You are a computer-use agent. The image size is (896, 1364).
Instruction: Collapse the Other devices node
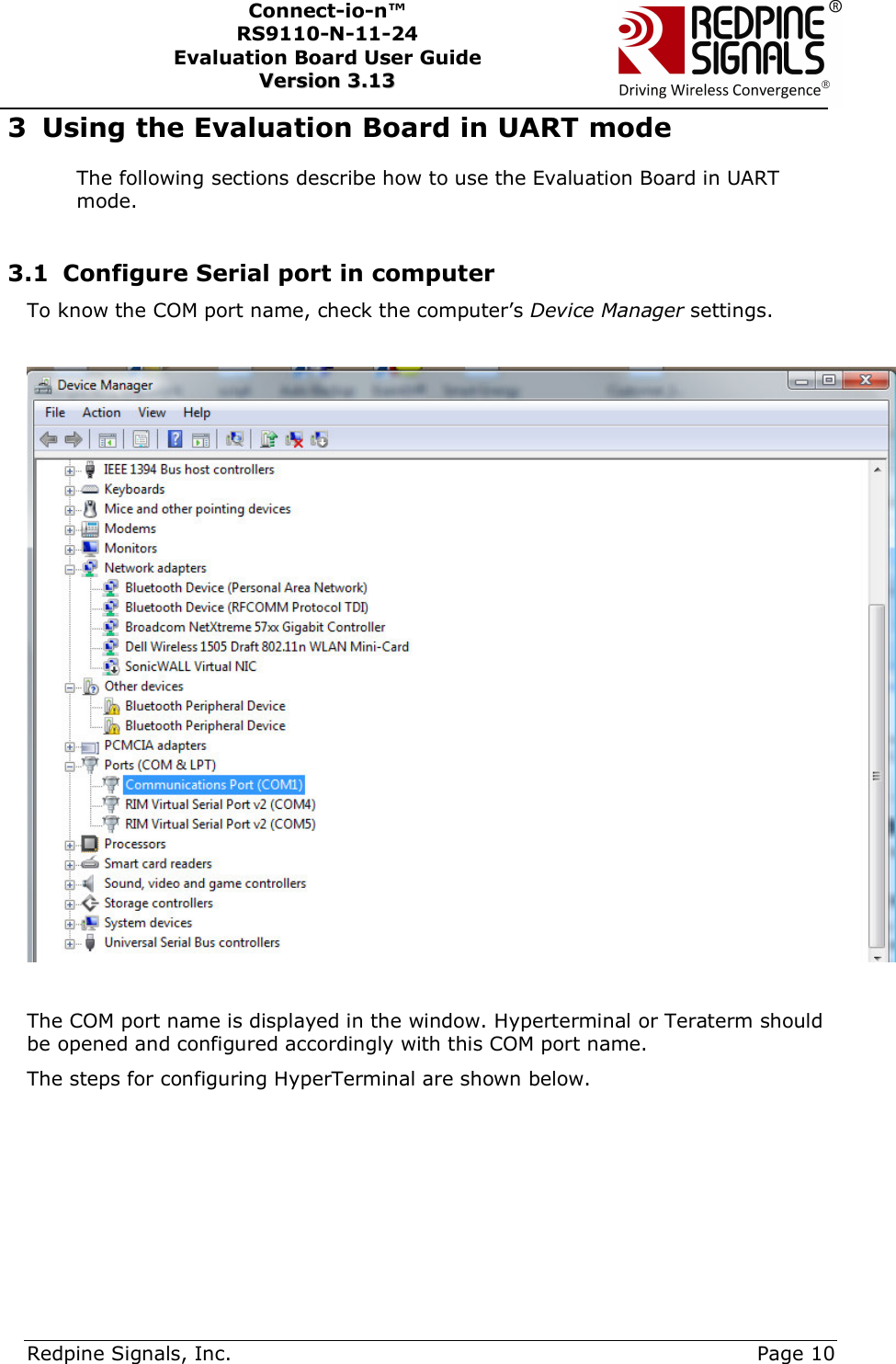[x=70, y=688]
